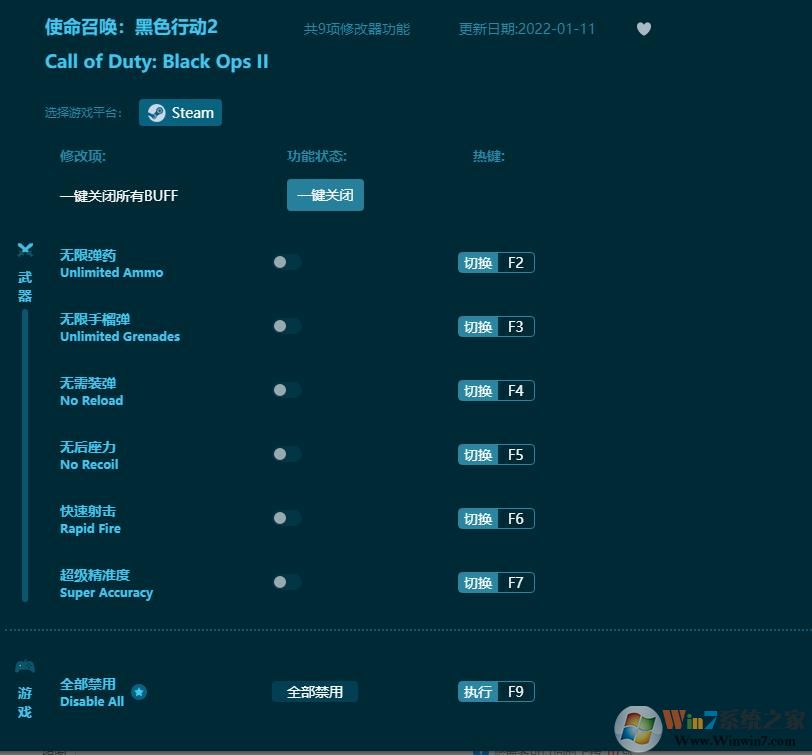
Task: Edit the F4 hotkey field
Action: [x=516, y=390]
